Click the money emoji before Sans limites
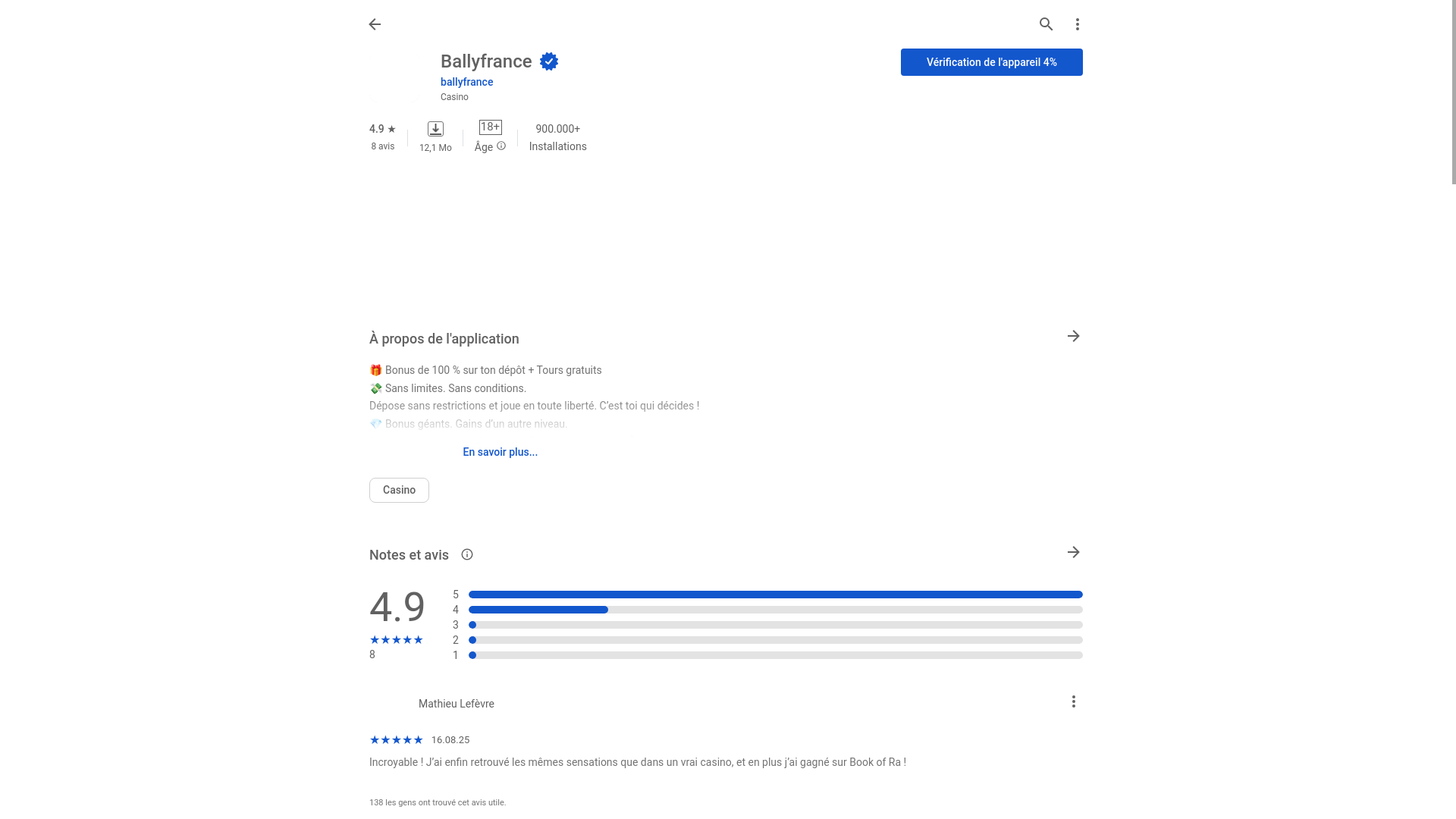Viewport: 1456px width, 819px height. pyautogui.click(x=375, y=388)
